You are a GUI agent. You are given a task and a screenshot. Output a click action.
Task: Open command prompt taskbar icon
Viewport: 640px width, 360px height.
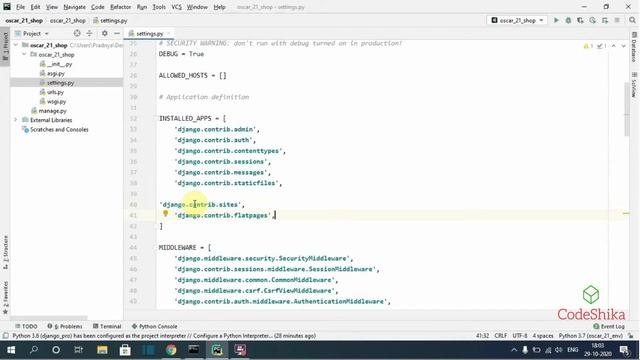pyautogui.click(x=194, y=350)
